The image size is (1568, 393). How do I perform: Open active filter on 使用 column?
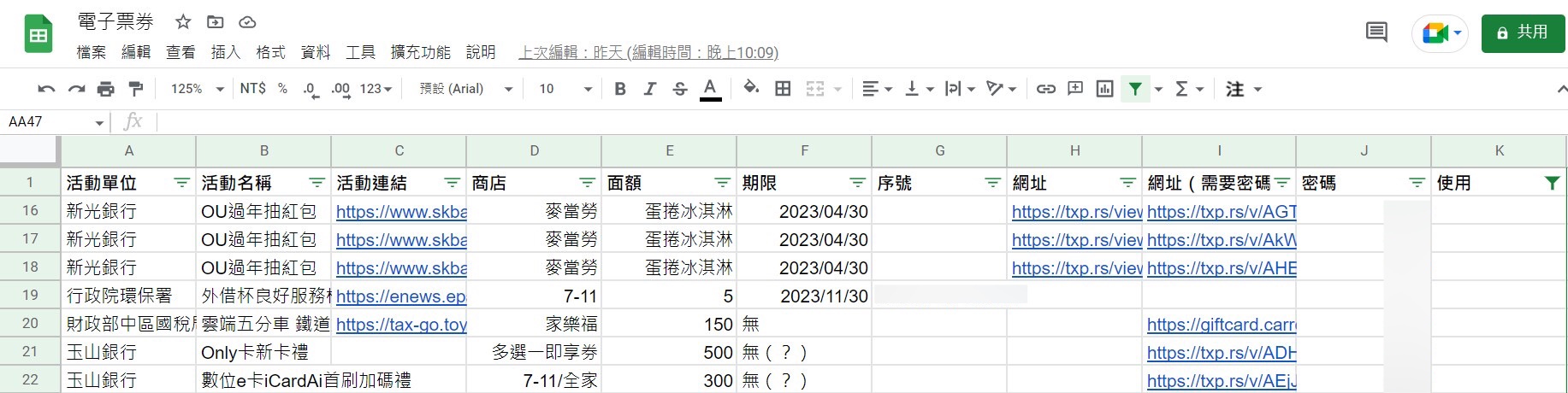tap(1552, 183)
